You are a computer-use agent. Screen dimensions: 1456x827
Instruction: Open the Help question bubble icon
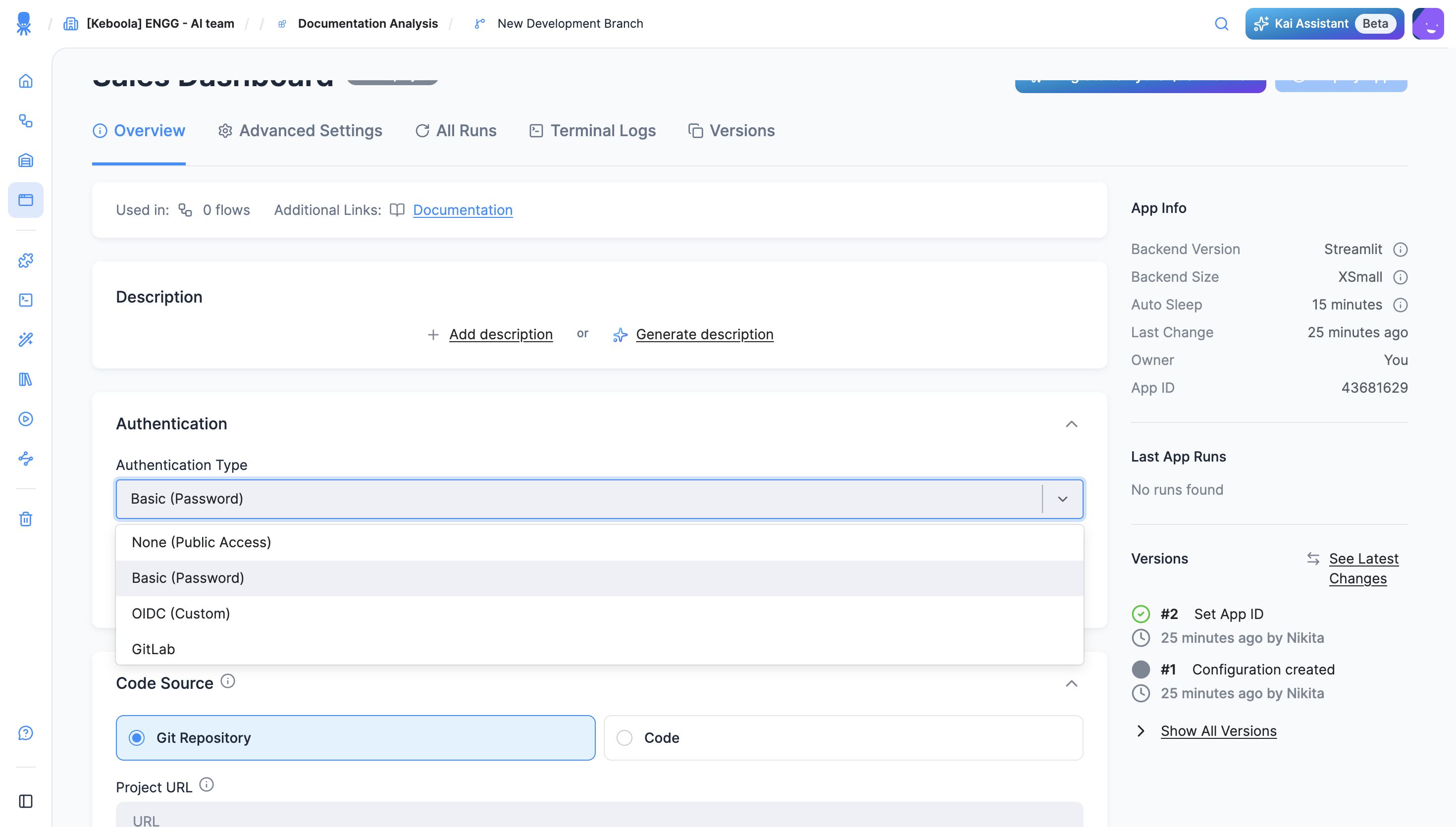pos(26,733)
